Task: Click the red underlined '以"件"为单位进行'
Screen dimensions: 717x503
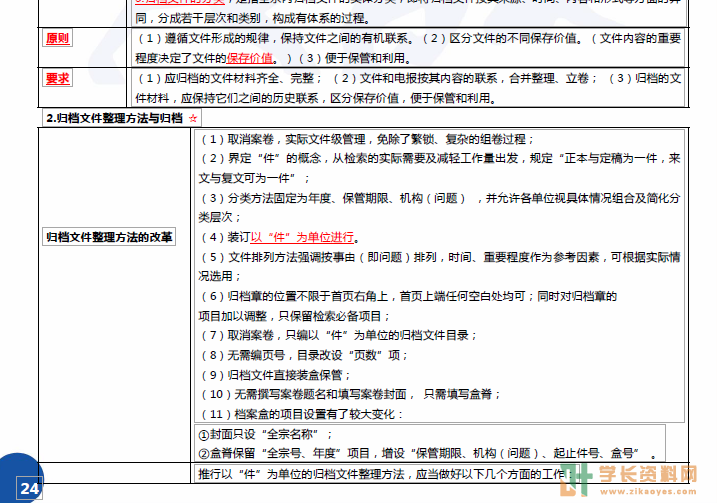Action: click(302, 237)
